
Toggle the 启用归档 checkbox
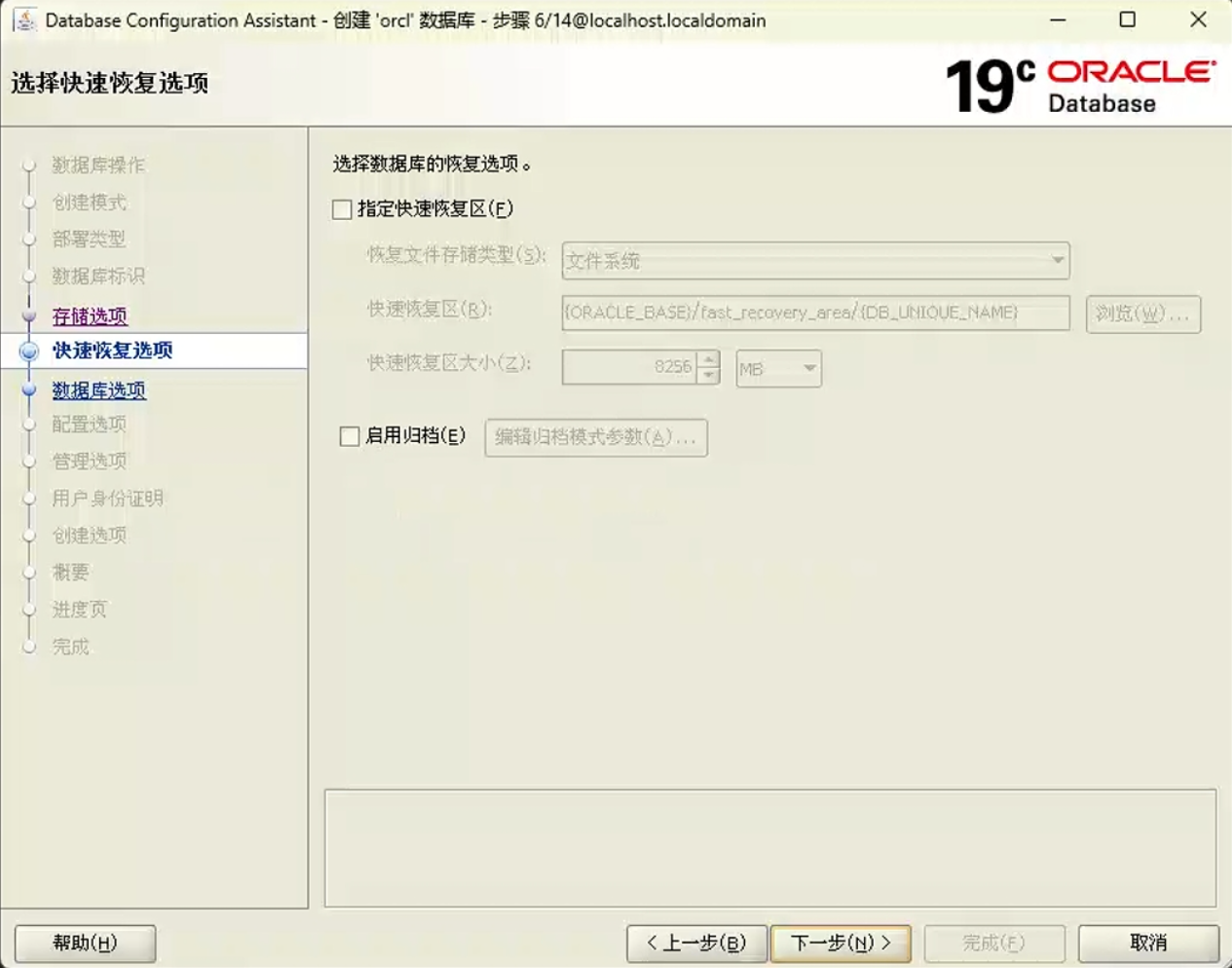(350, 436)
